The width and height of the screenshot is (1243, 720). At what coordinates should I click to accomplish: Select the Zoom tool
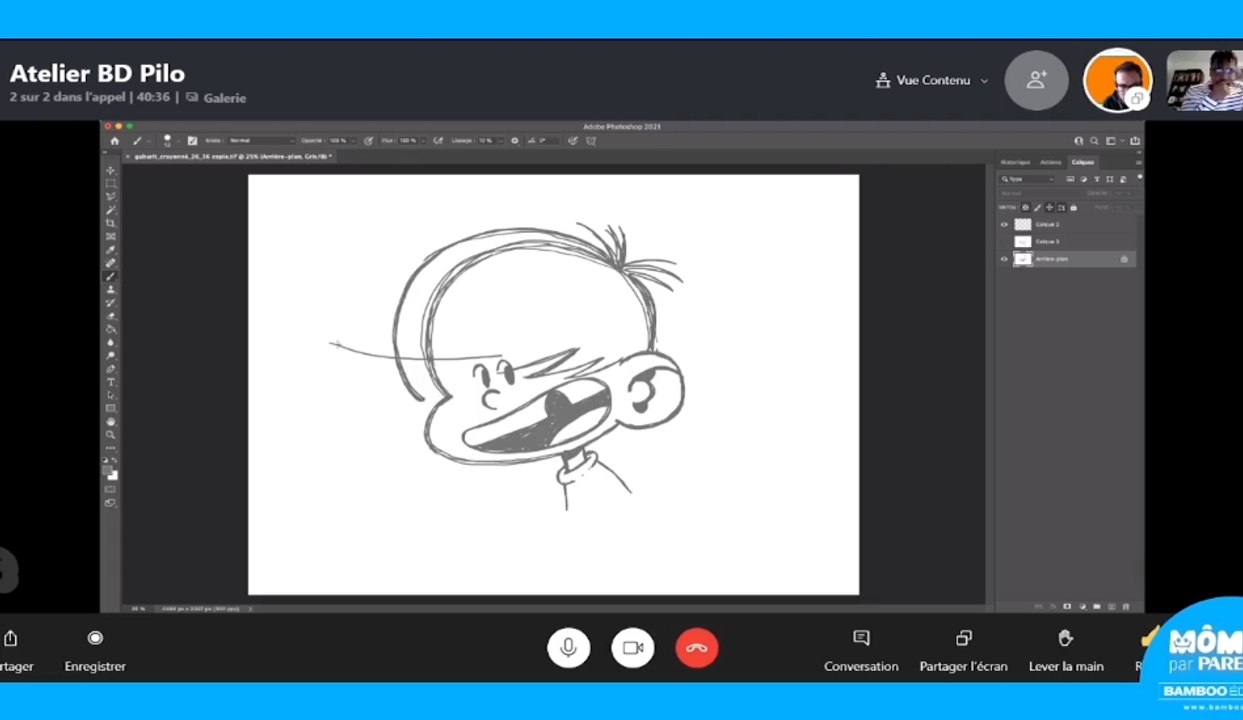click(x=111, y=434)
